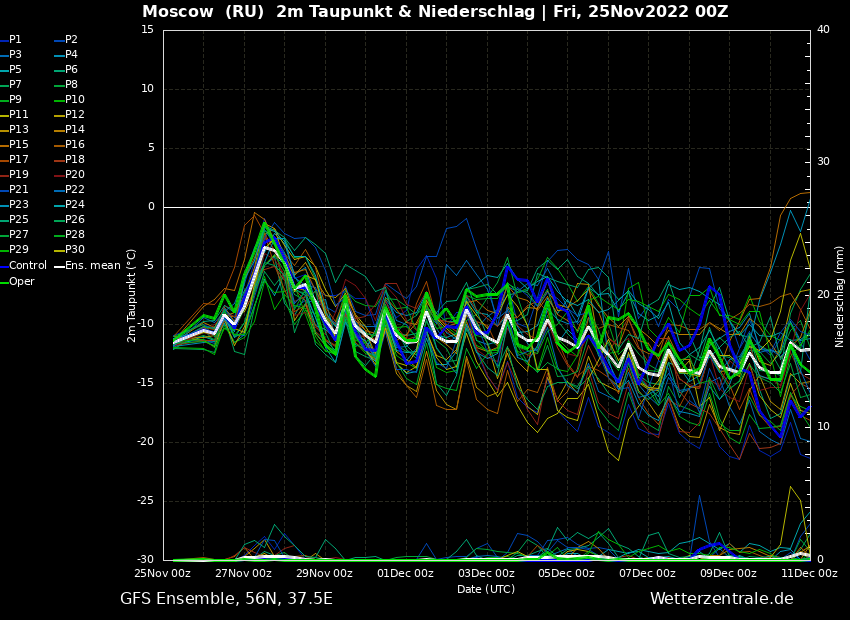Click the Control run legend entry

coord(27,266)
